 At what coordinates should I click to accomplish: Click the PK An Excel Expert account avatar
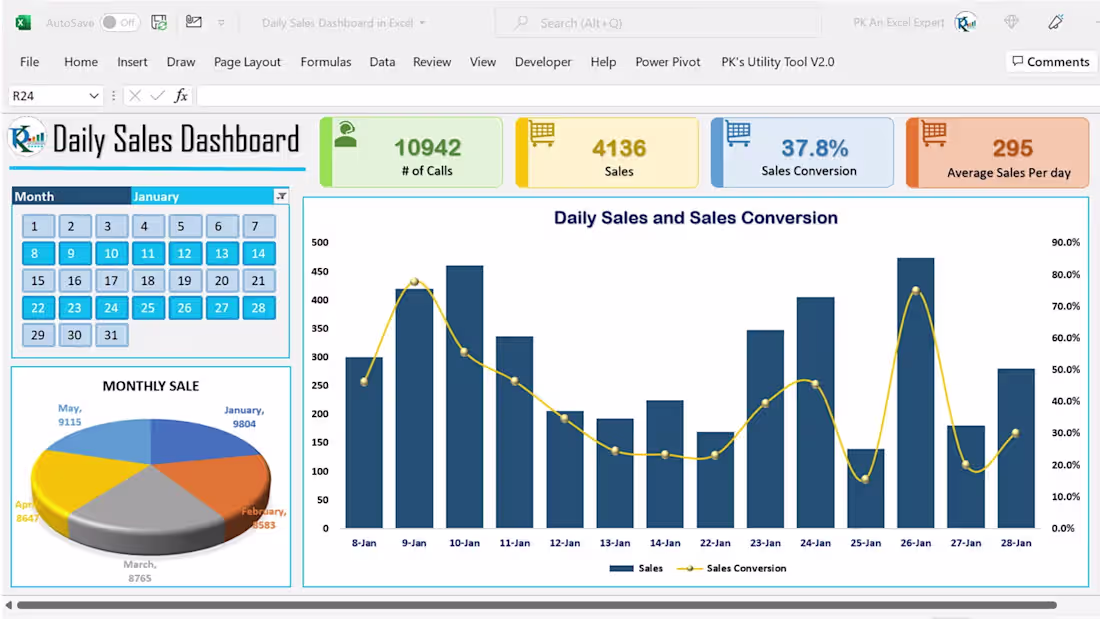(x=966, y=21)
